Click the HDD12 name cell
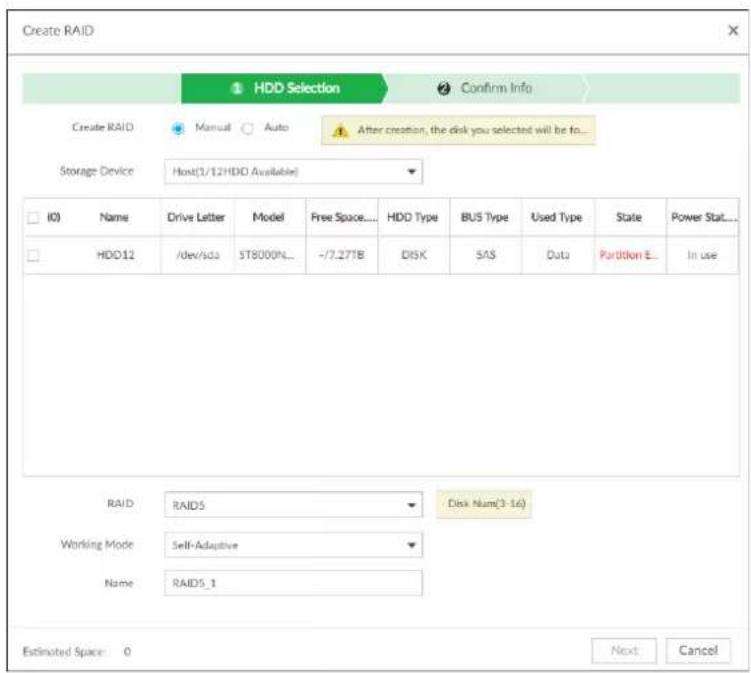Viewport: 751px width, 673px height. tap(115, 255)
